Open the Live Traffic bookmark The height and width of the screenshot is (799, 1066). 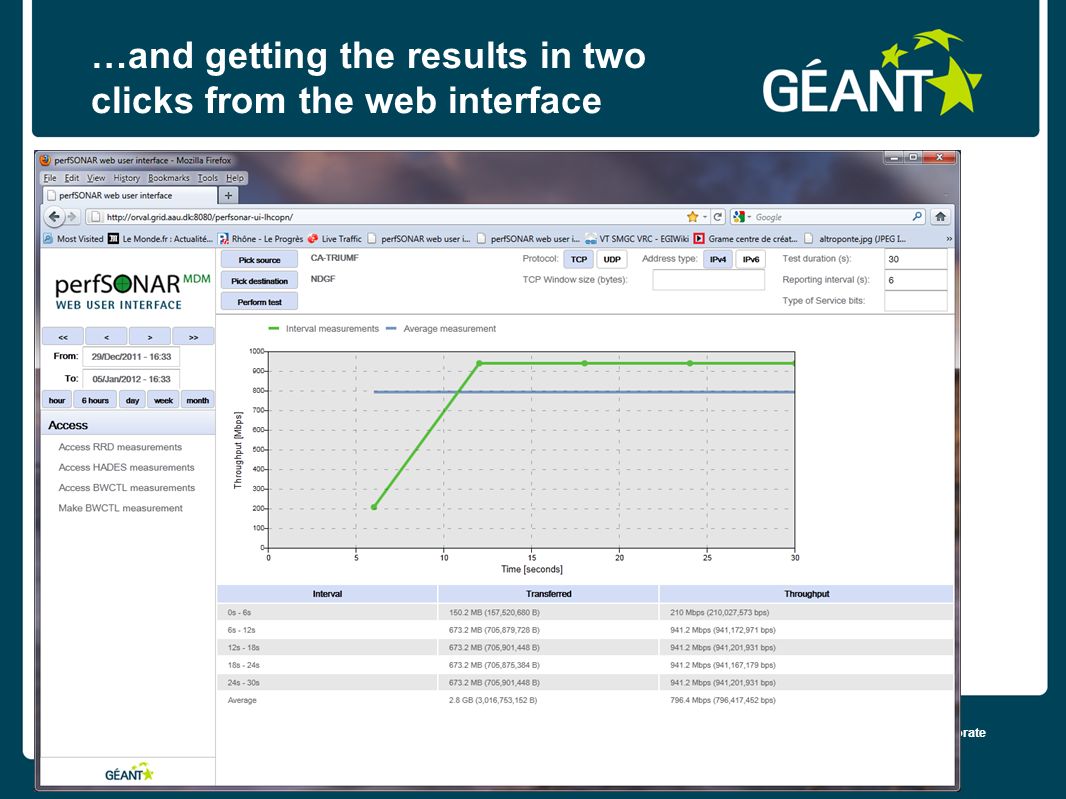334,239
